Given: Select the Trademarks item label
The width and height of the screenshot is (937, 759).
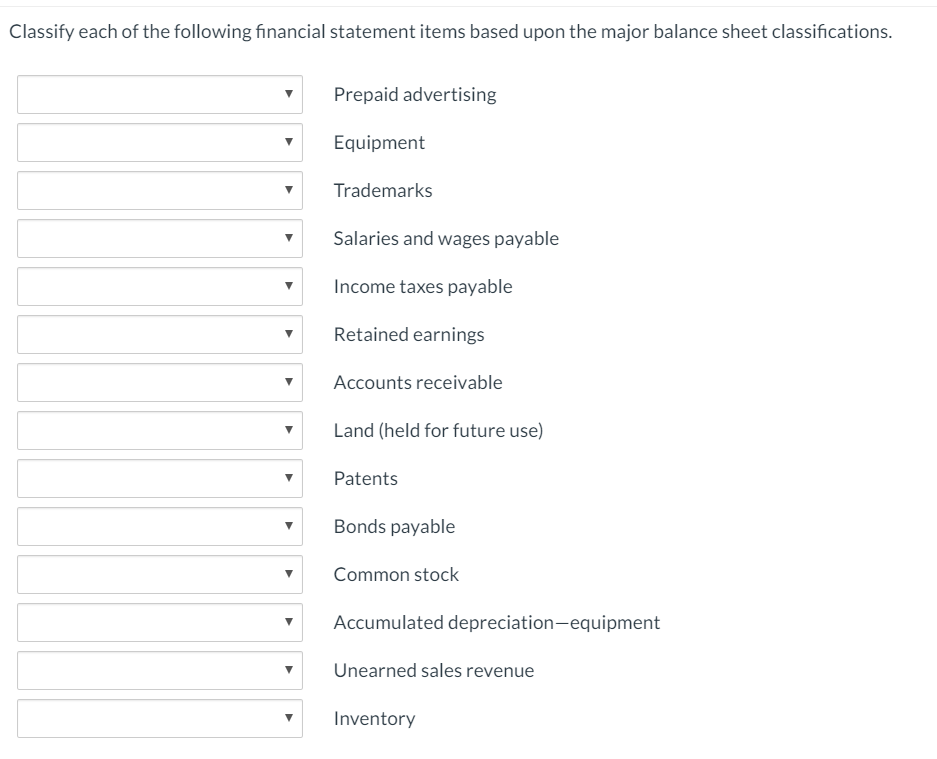Looking at the screenshot, I should click(383, 190).
